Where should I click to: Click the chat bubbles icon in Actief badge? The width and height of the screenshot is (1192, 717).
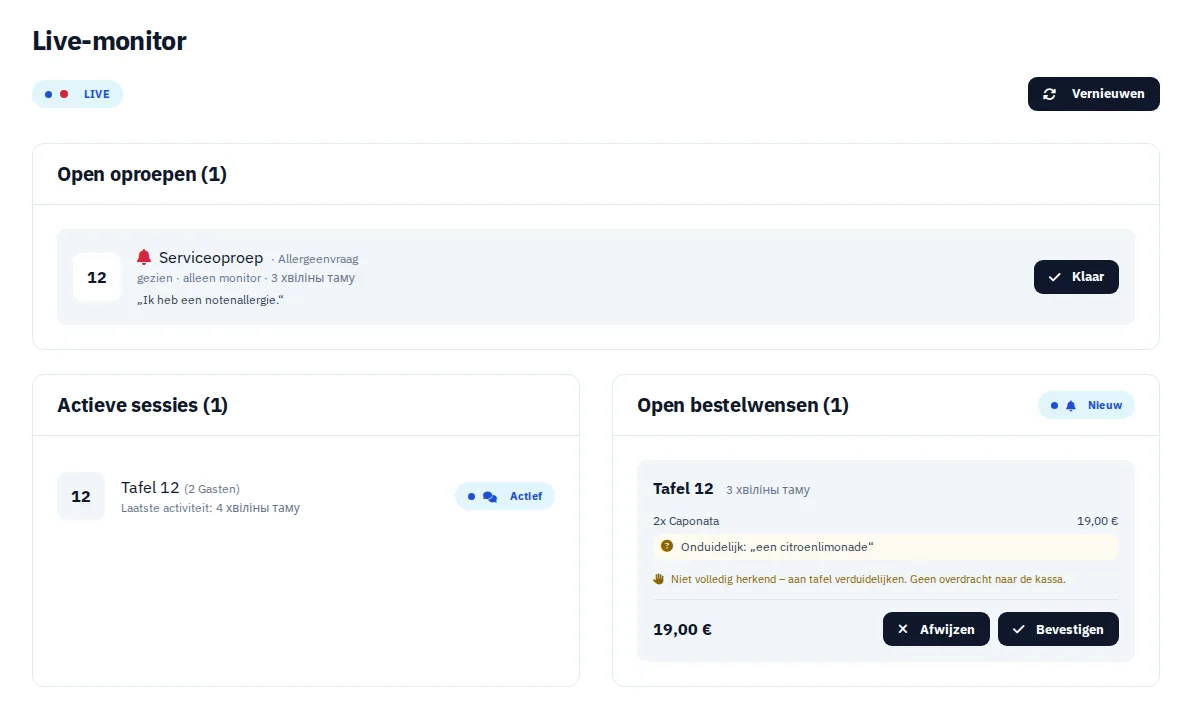(490, 497)
